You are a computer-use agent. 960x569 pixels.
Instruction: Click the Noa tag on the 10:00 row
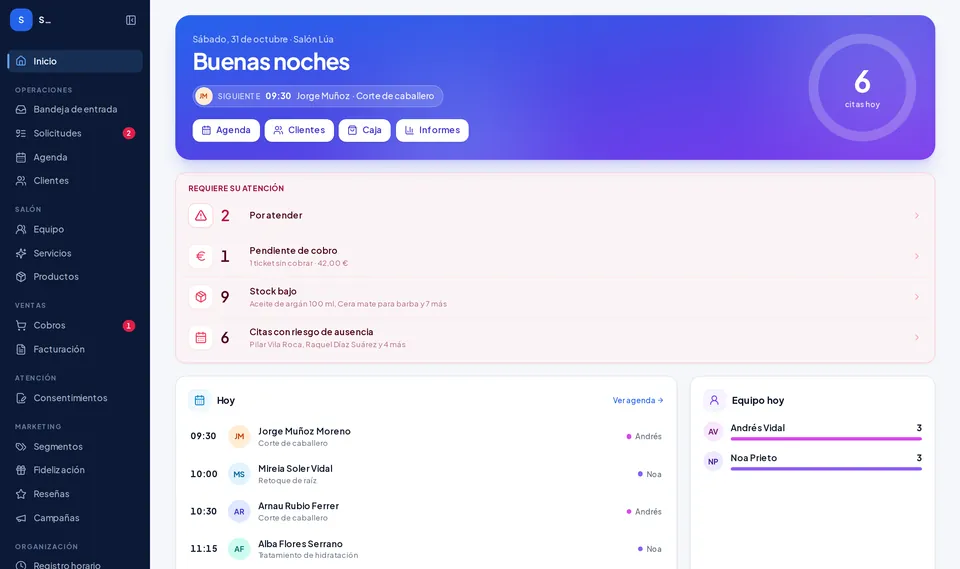click(x=650, y=474)
